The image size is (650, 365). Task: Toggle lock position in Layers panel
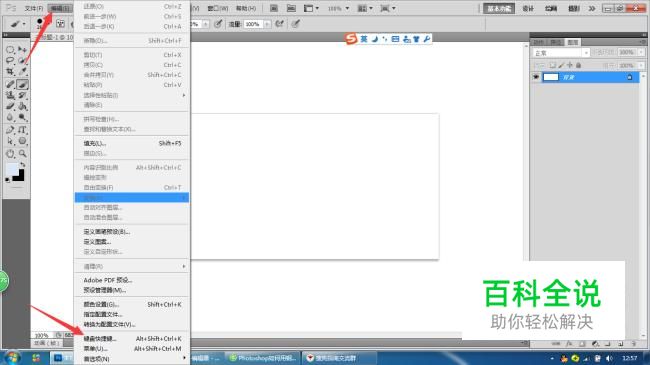(570, 66)
